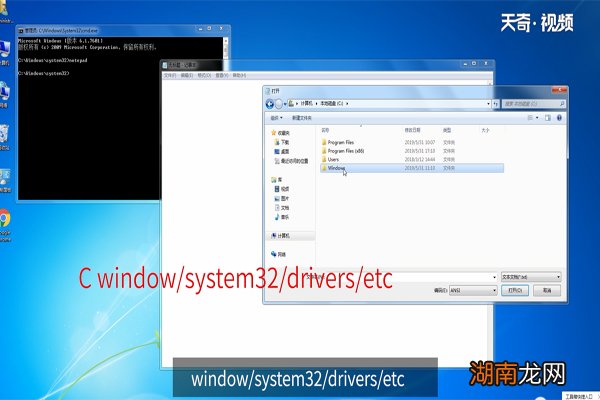Viewport: 600px width, 400px height.
Task: Go back in the Open dialog
Action: tap(269, 104)
